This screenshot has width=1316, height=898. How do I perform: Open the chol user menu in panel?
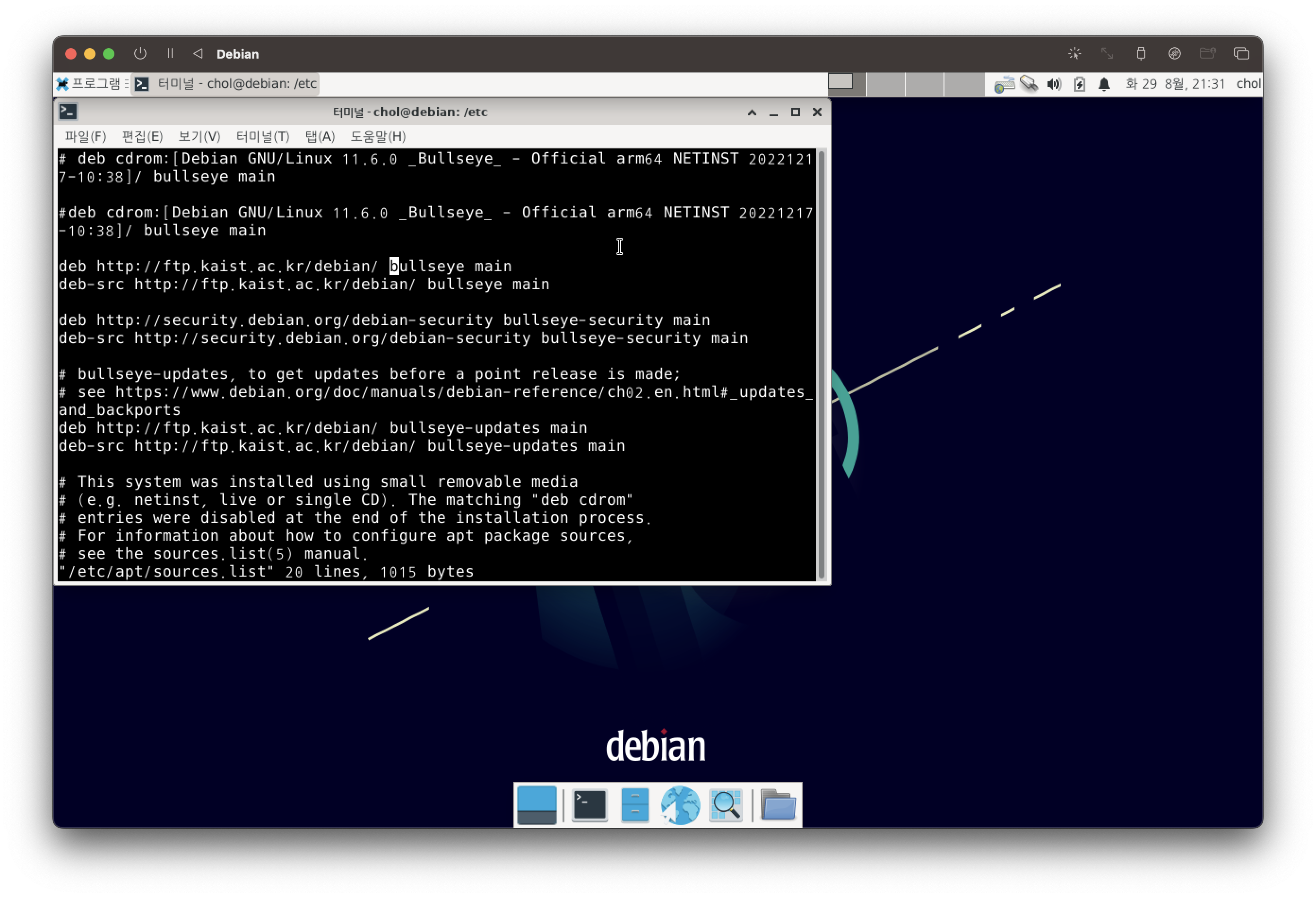pos(1248,84)
